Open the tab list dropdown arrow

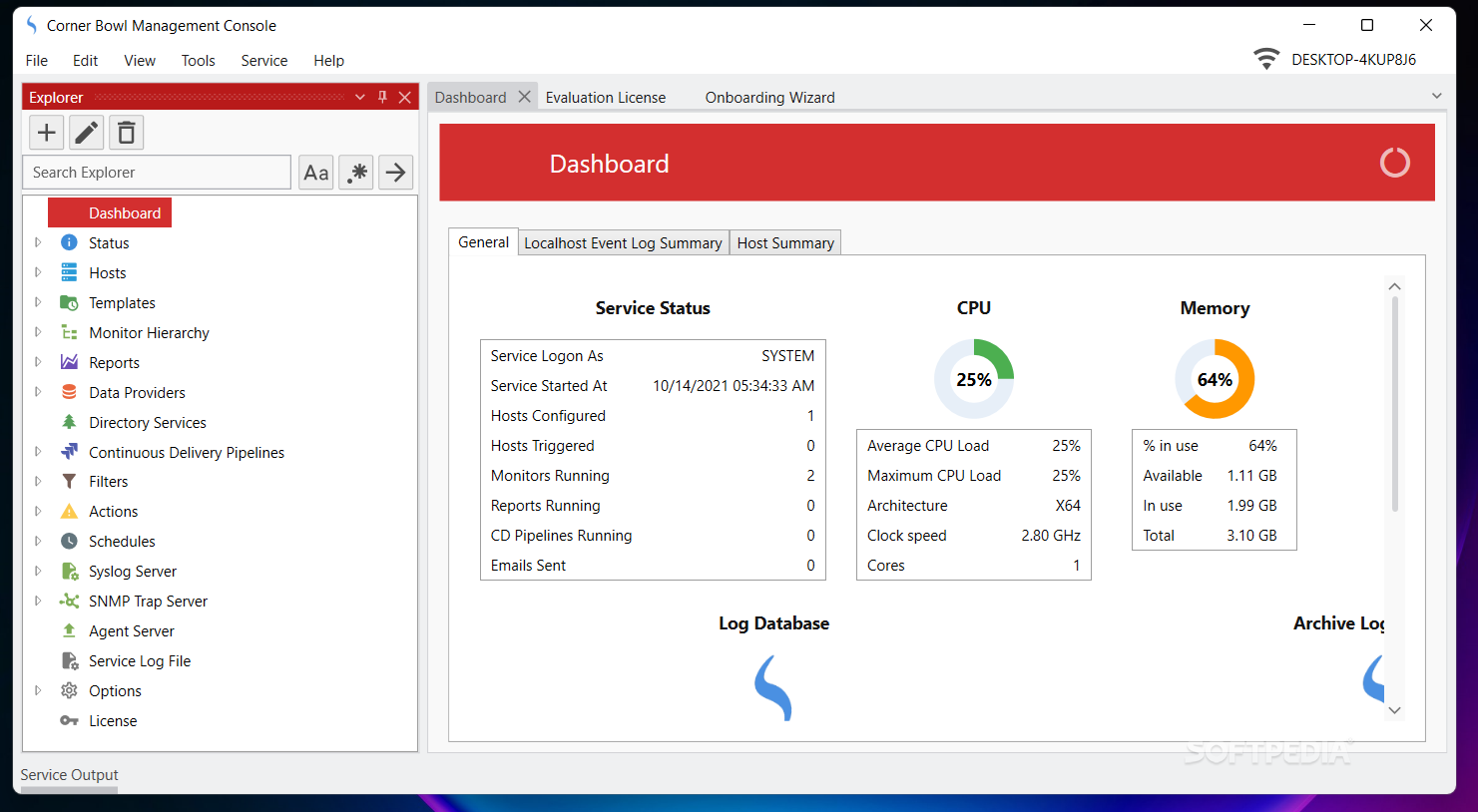point(1436,96)
